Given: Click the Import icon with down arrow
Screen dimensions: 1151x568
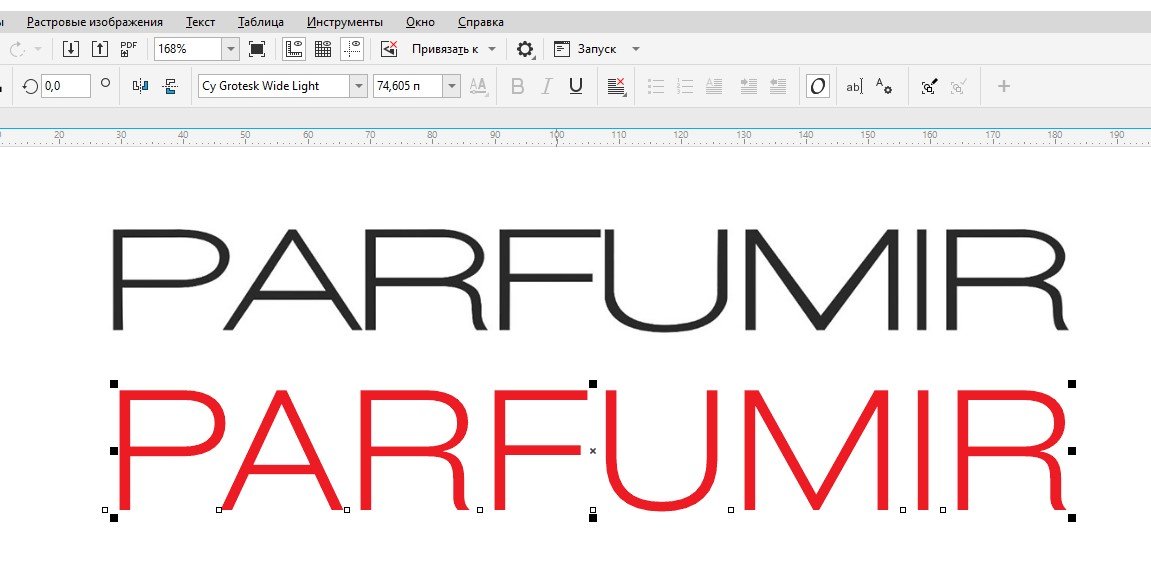Looking at the screenshot, I should point(70,49).
